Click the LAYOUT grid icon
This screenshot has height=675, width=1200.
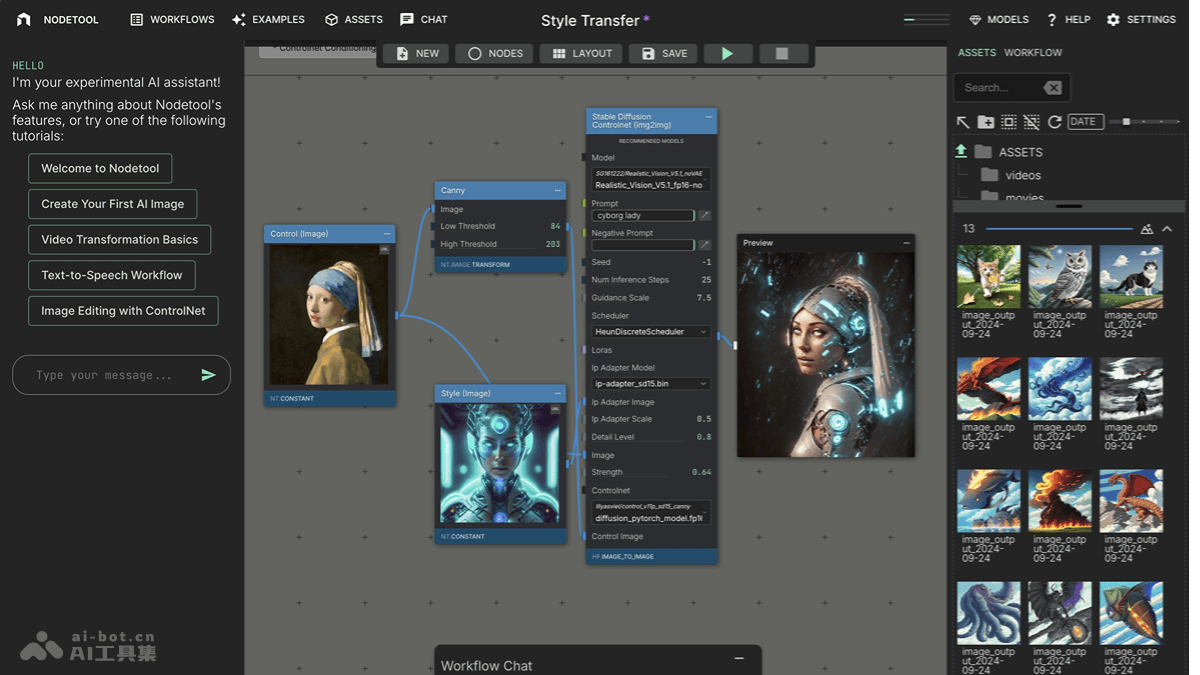pos(558,53)
